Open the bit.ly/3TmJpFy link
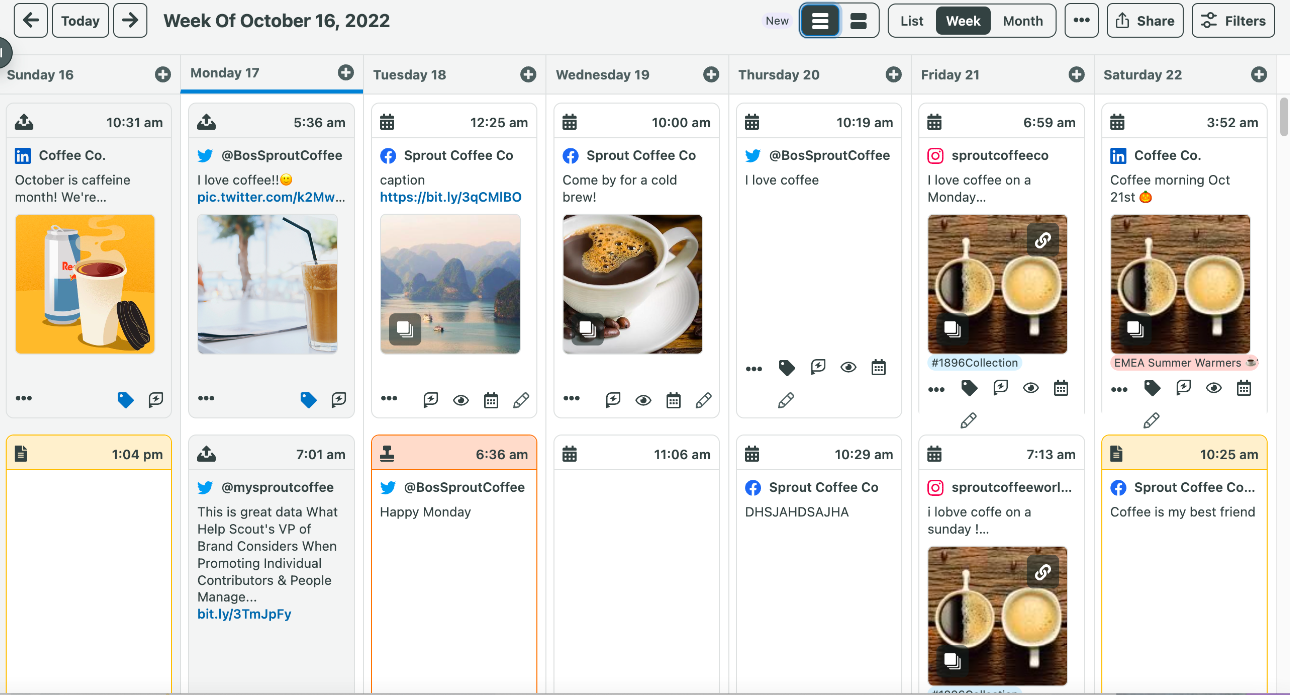 pos(244,614)
